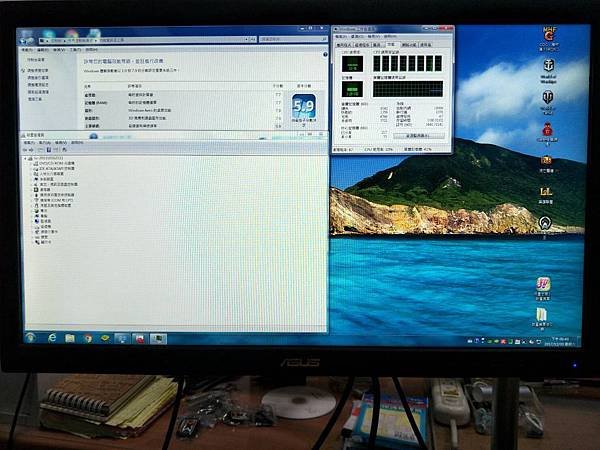The height and width of the screenshot is (450, 600).
Task: Click the yellow-green taskbar icon
Action: 105,338
